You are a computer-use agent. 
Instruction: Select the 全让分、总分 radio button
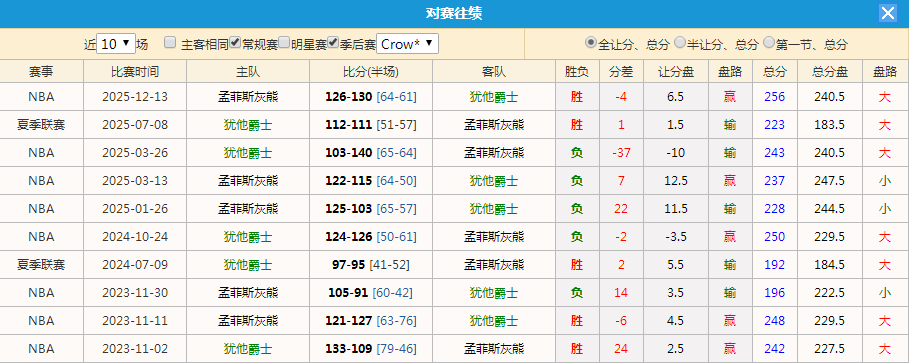(x=591, y=42)
